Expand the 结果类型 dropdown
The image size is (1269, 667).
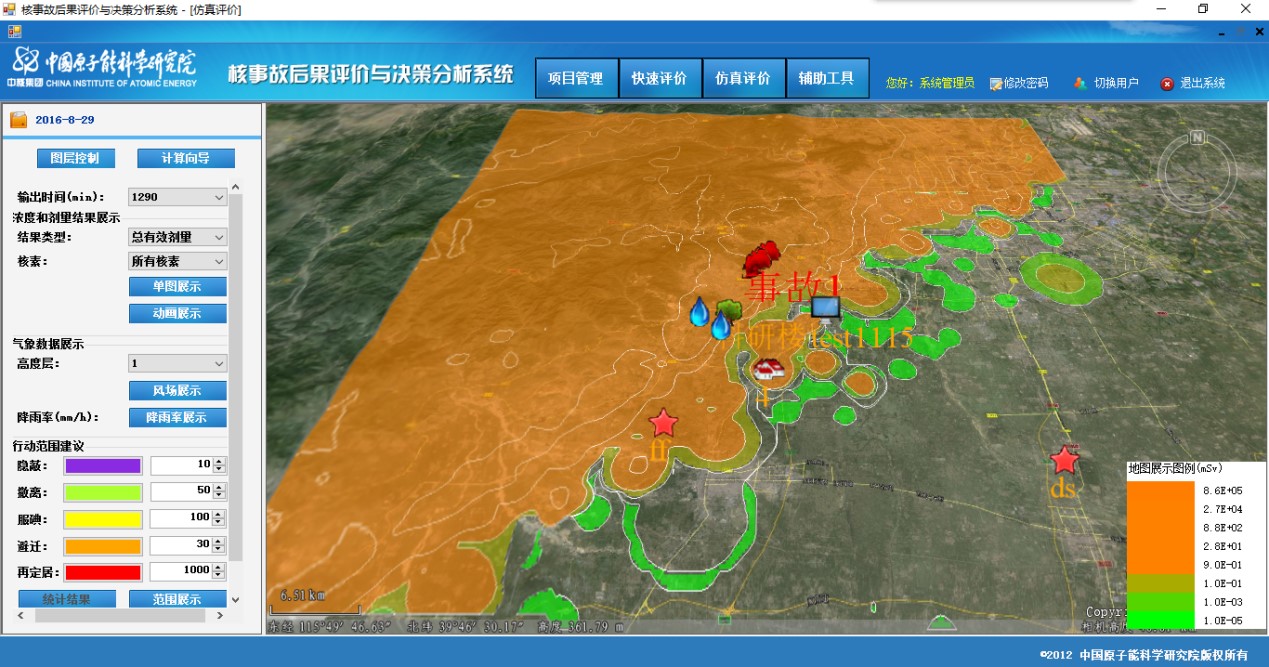177,237
